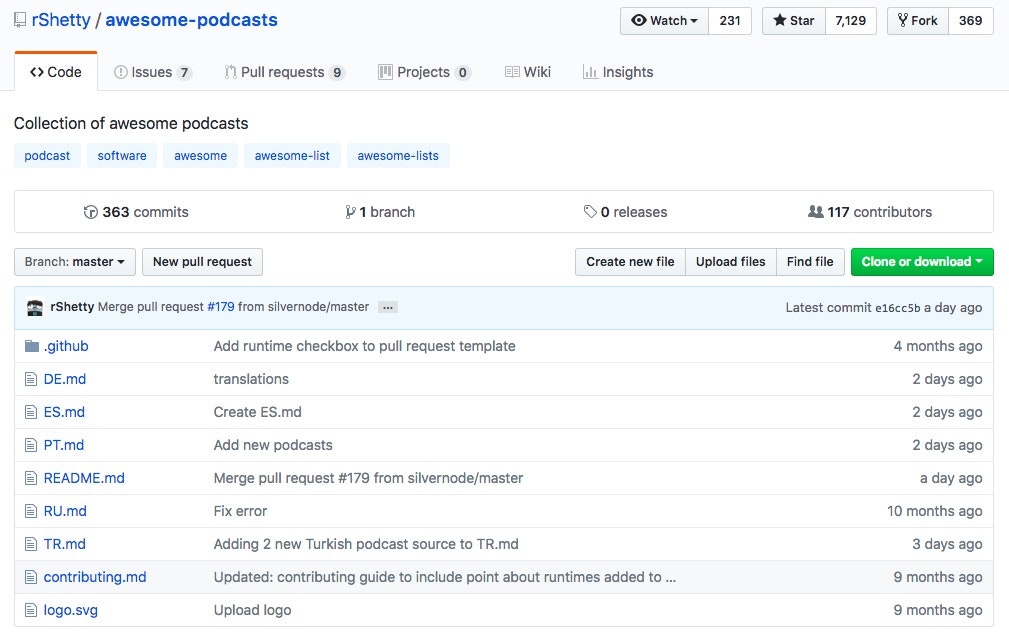Click the folder icon next to .github
Image resolution: width=1009 pixels, height=635 pixels.
point(30,345)
